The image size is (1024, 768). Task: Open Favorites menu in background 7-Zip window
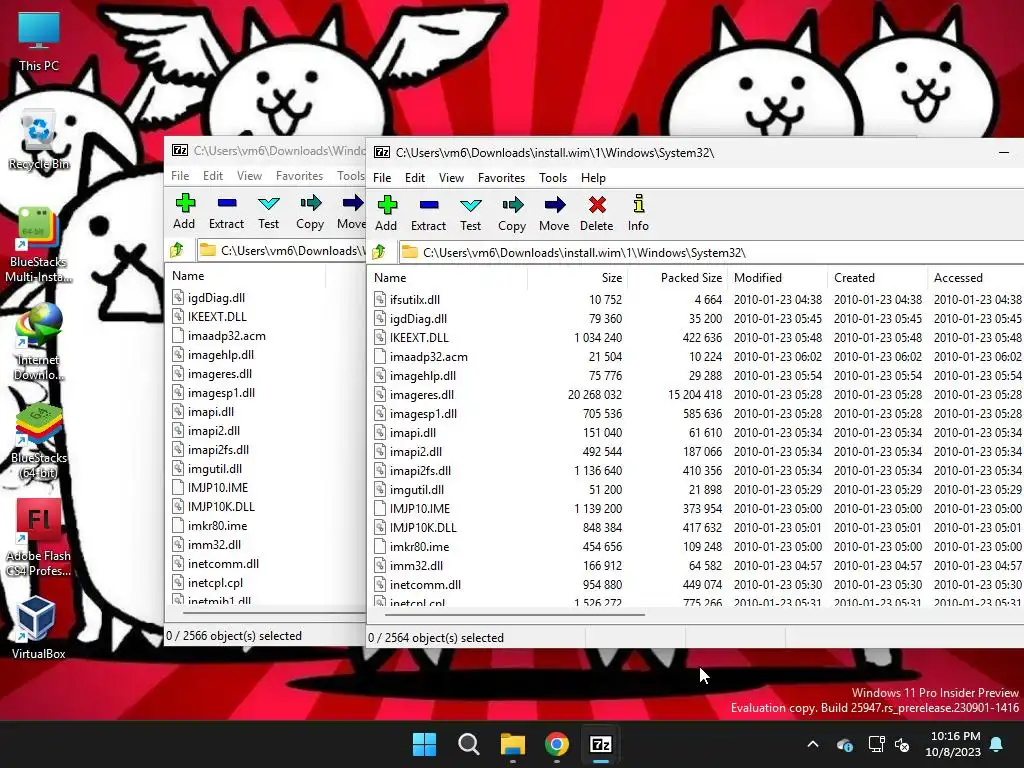(x=299, y=176)
